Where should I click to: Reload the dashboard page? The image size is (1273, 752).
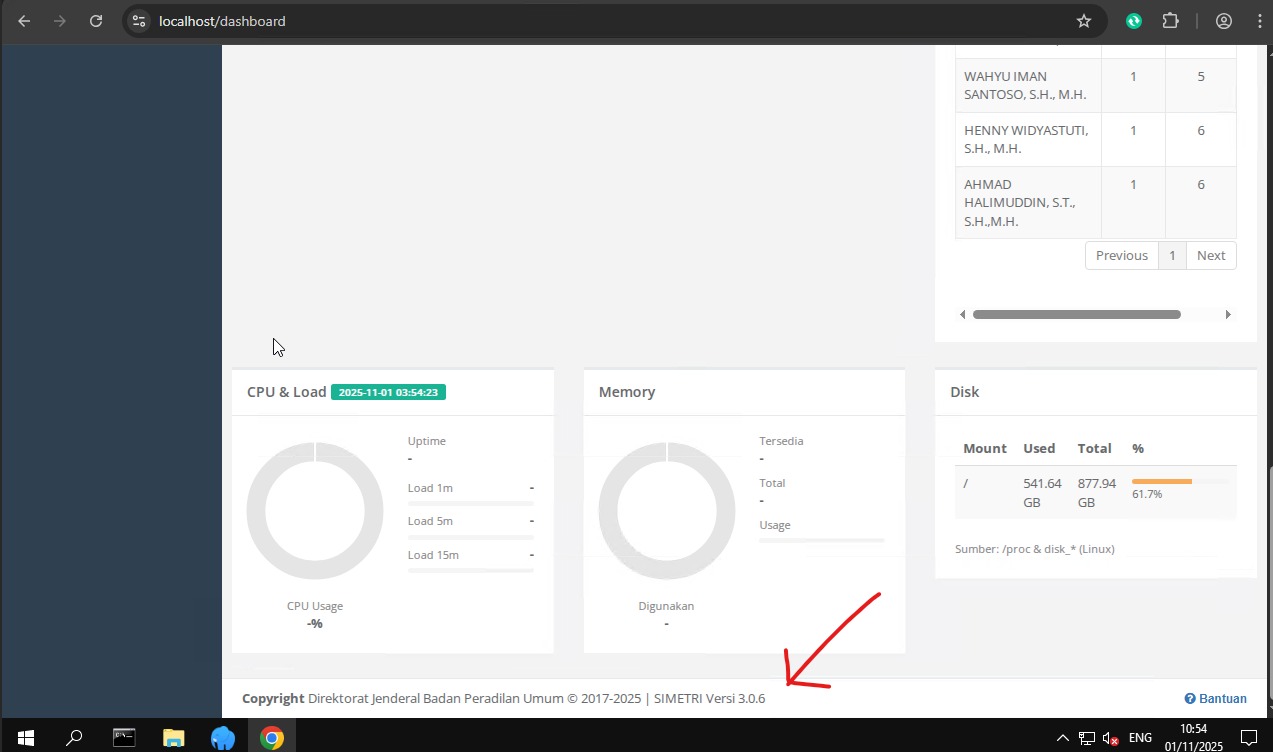tap(96, 21)
